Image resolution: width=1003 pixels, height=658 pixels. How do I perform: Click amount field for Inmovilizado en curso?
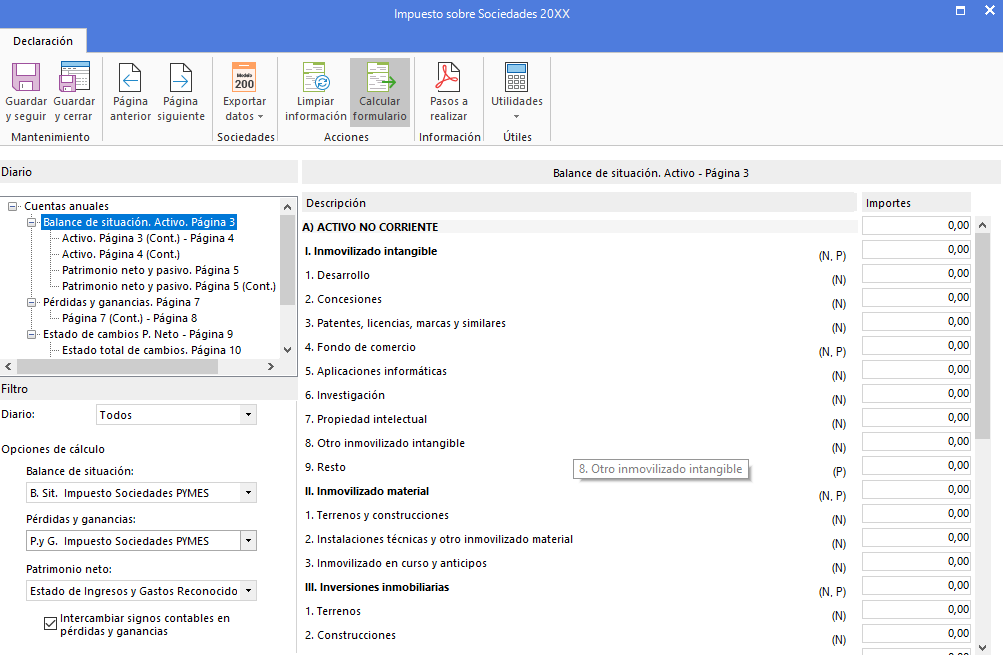coord(916,561)
